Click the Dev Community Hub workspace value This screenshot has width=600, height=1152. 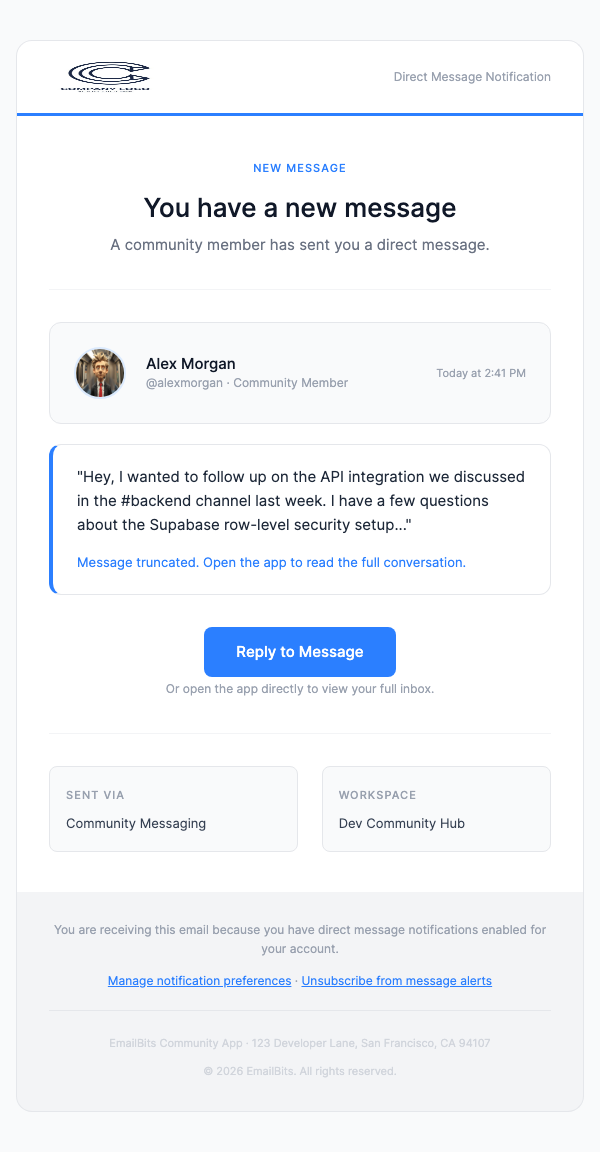click(402, 824)
